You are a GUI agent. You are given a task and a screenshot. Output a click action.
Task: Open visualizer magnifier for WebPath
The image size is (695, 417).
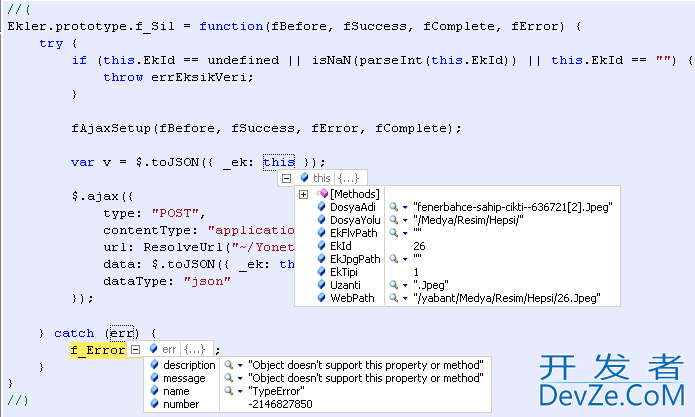(x=393, y=298)
